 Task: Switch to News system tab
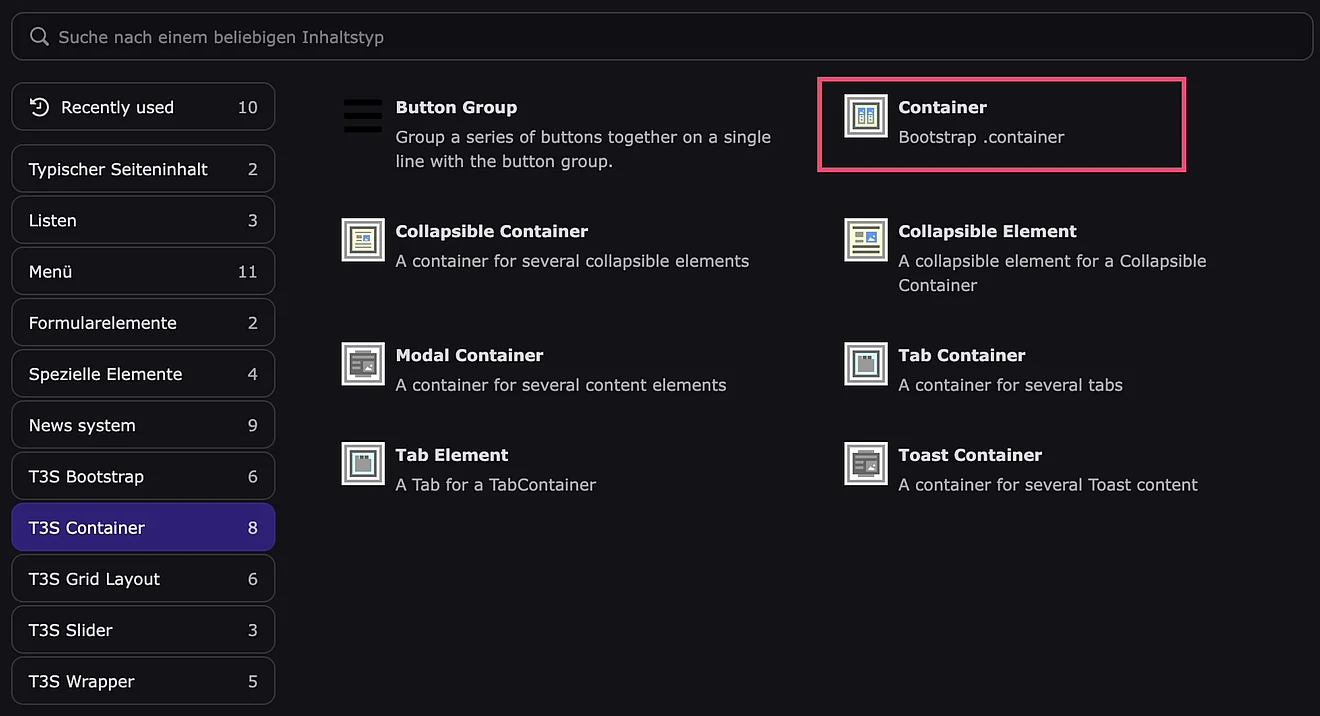pos(143,425)
